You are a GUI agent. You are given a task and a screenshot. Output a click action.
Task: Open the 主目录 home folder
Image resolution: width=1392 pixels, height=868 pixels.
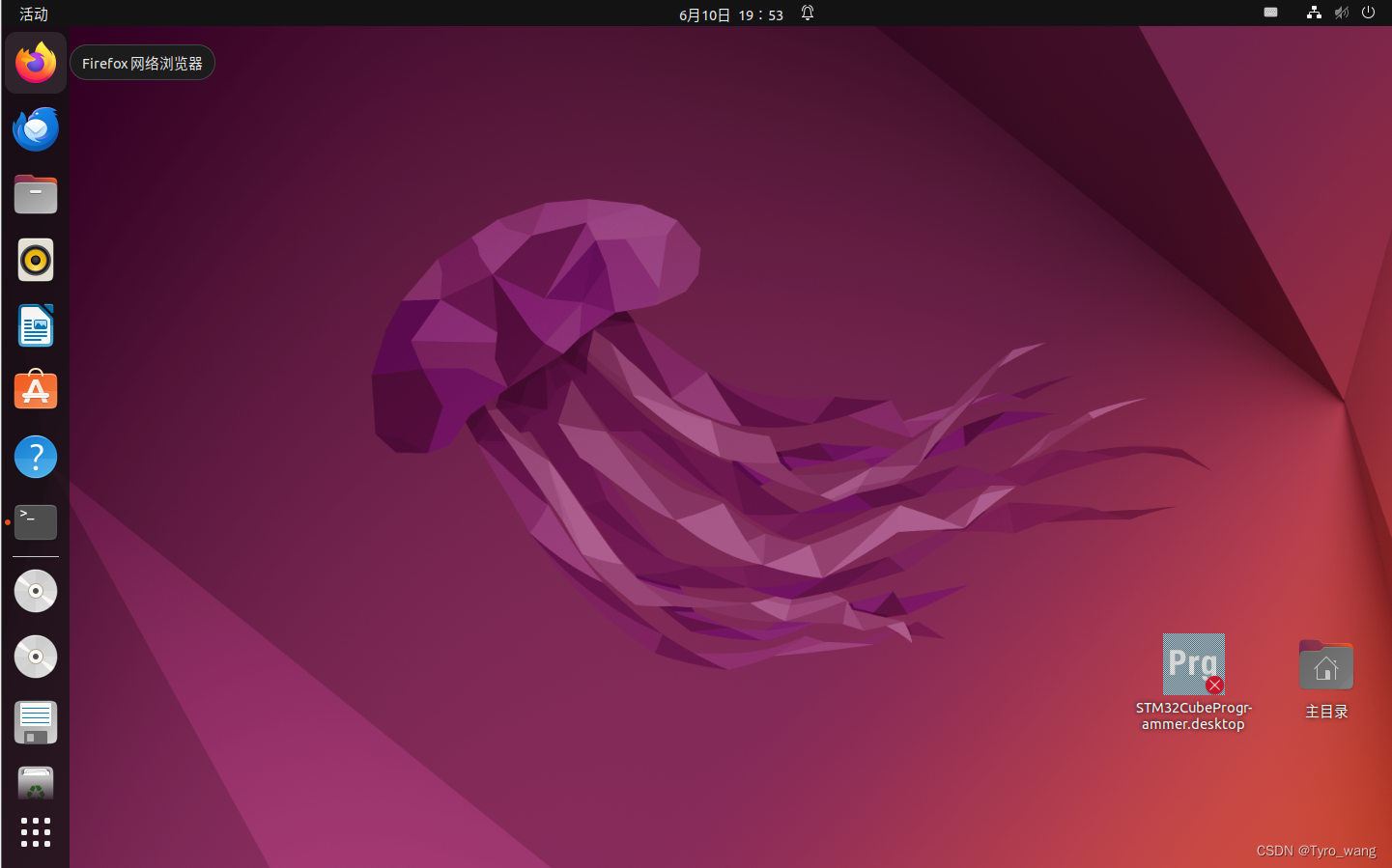(1325, 664)
